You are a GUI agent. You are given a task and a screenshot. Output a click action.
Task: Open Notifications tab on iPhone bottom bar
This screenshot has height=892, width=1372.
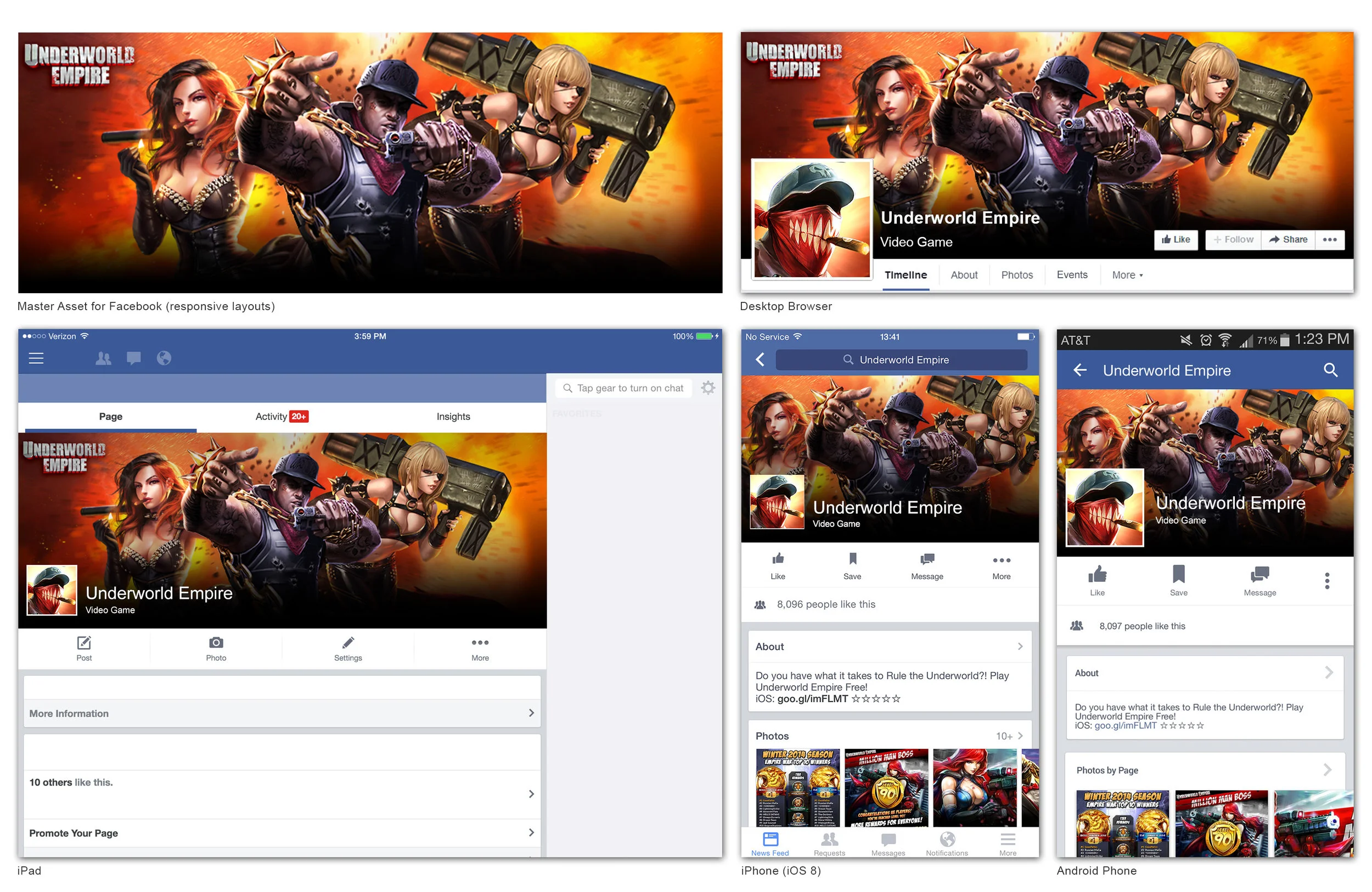[947, 844]
